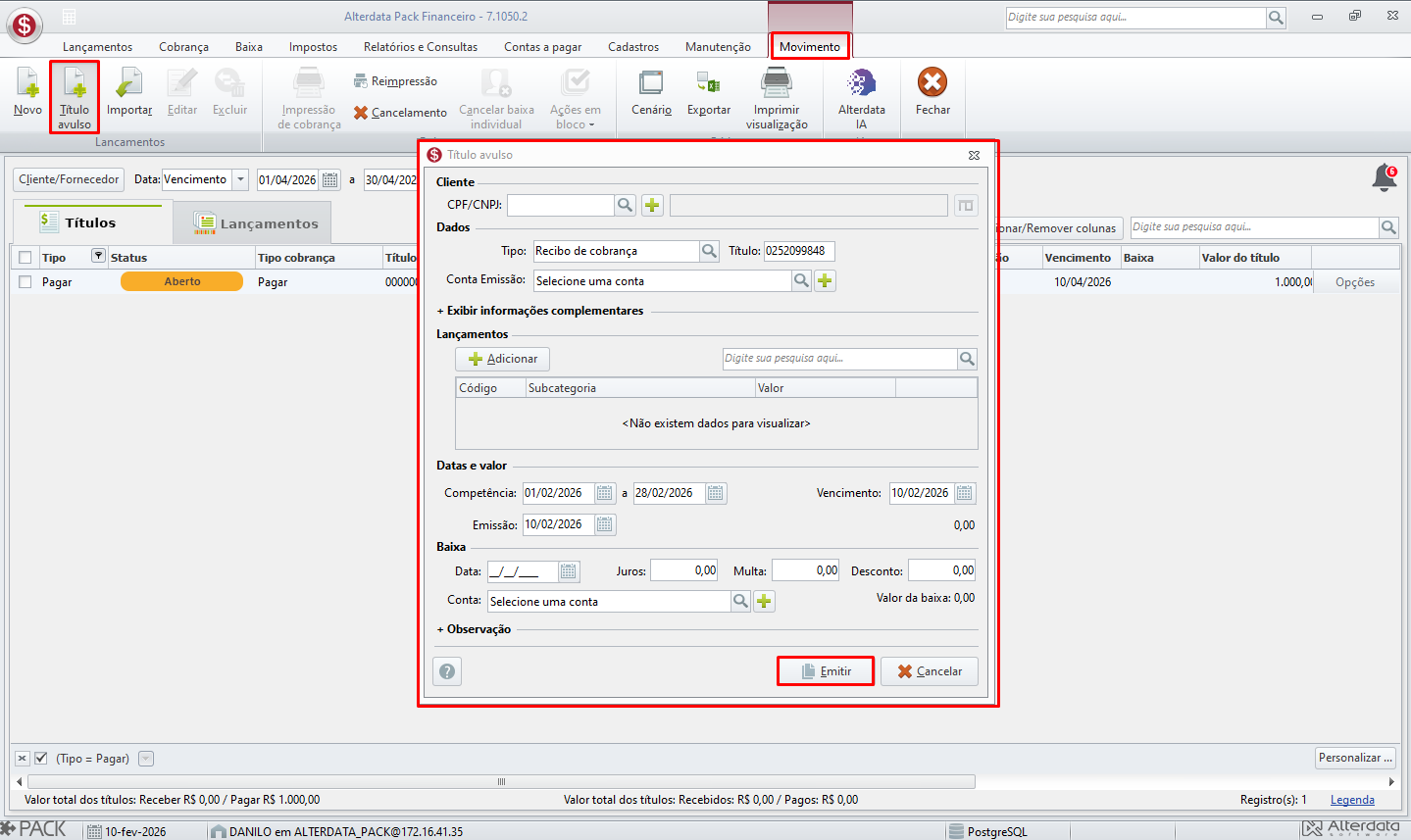The height and width of the screenshot is (840, 1411).
Task: Open the Vencimento calendar picker in the dialog
Action: (965, 493)
